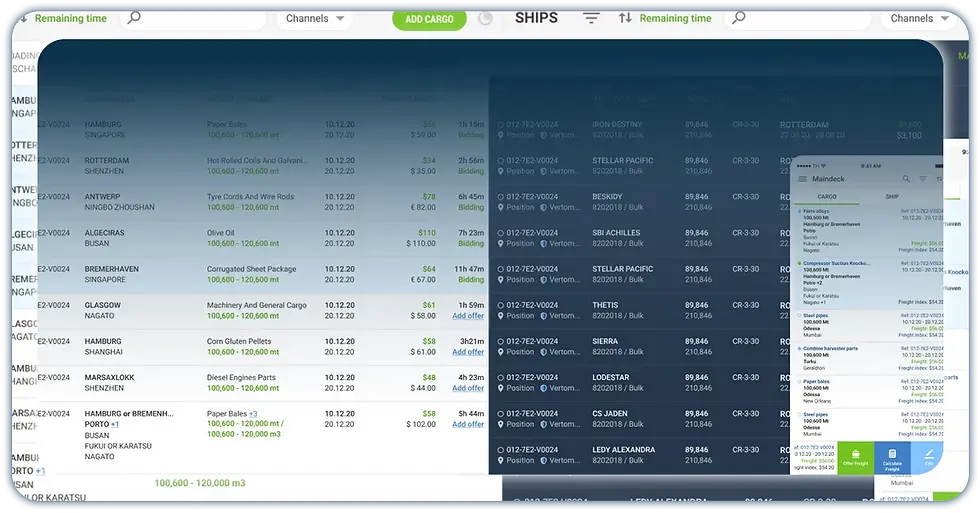
Task: Click the Tyre Cords And Wire Rods cargo name
Action: 251,197
